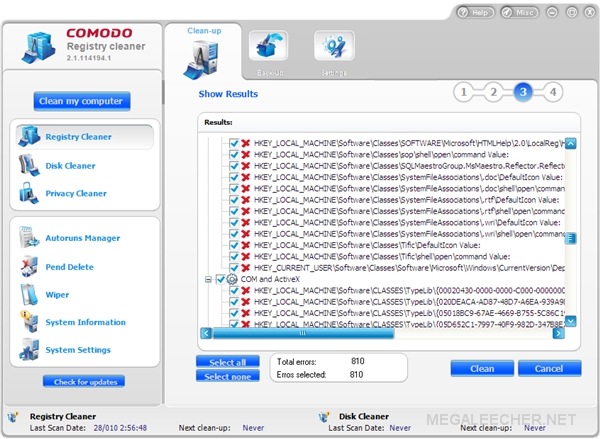Select Disk Cleaner in the sidebar
Image resolution: width=600 pixels, height=439 pixels.
(70, 166)
